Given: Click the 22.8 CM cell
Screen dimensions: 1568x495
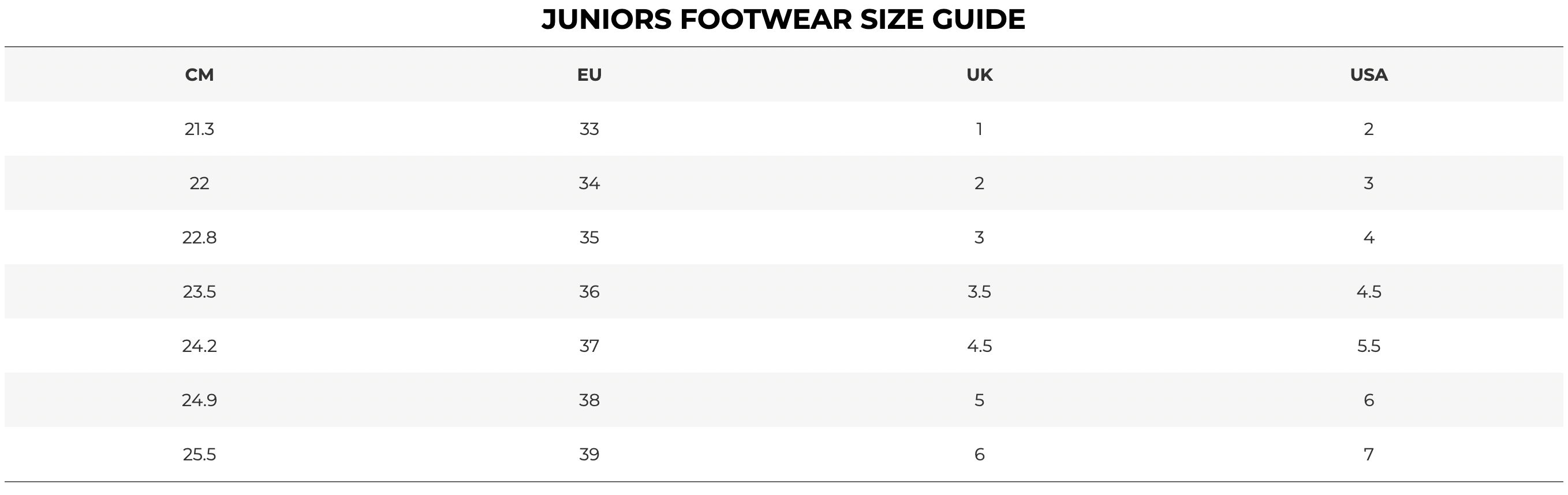Looking at the screenshot, I should coord(199,237).
